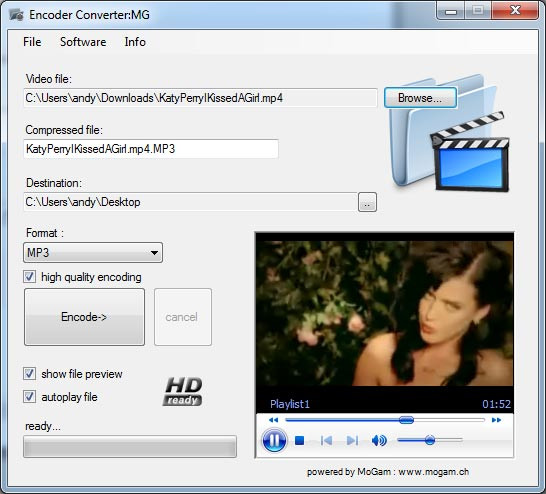This screenshot has height=494, width=546.
Task: Skip to next track in player
Action: point(352,441)
